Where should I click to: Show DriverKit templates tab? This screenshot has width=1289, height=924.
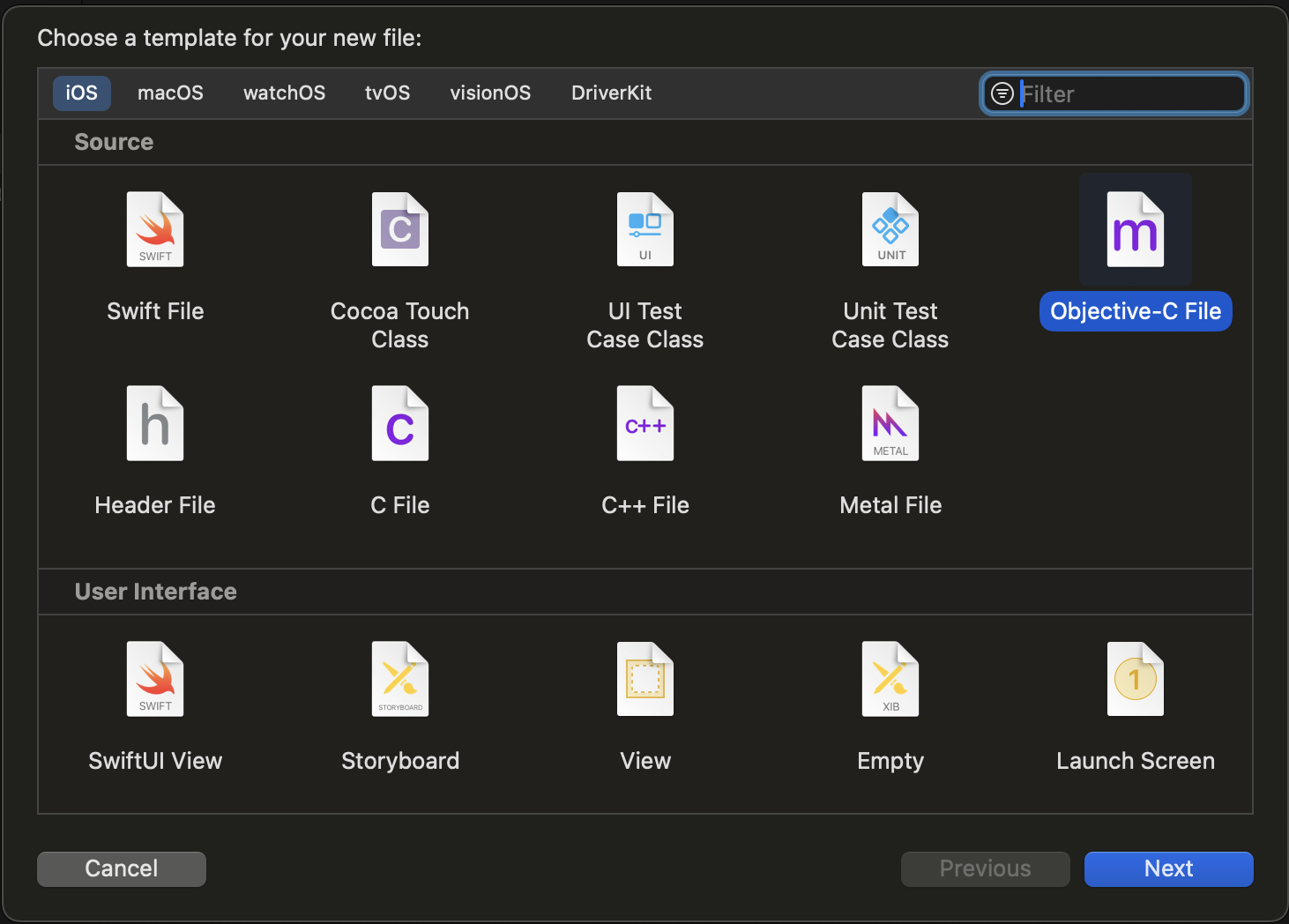(612, 93)
